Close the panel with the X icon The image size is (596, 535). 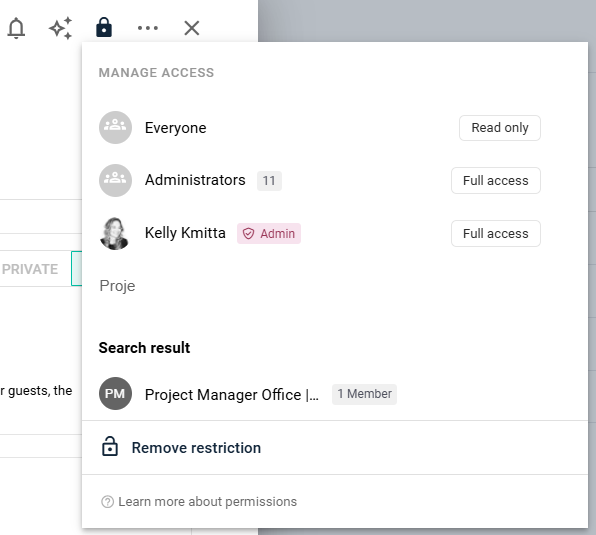[x=192, y=28]
